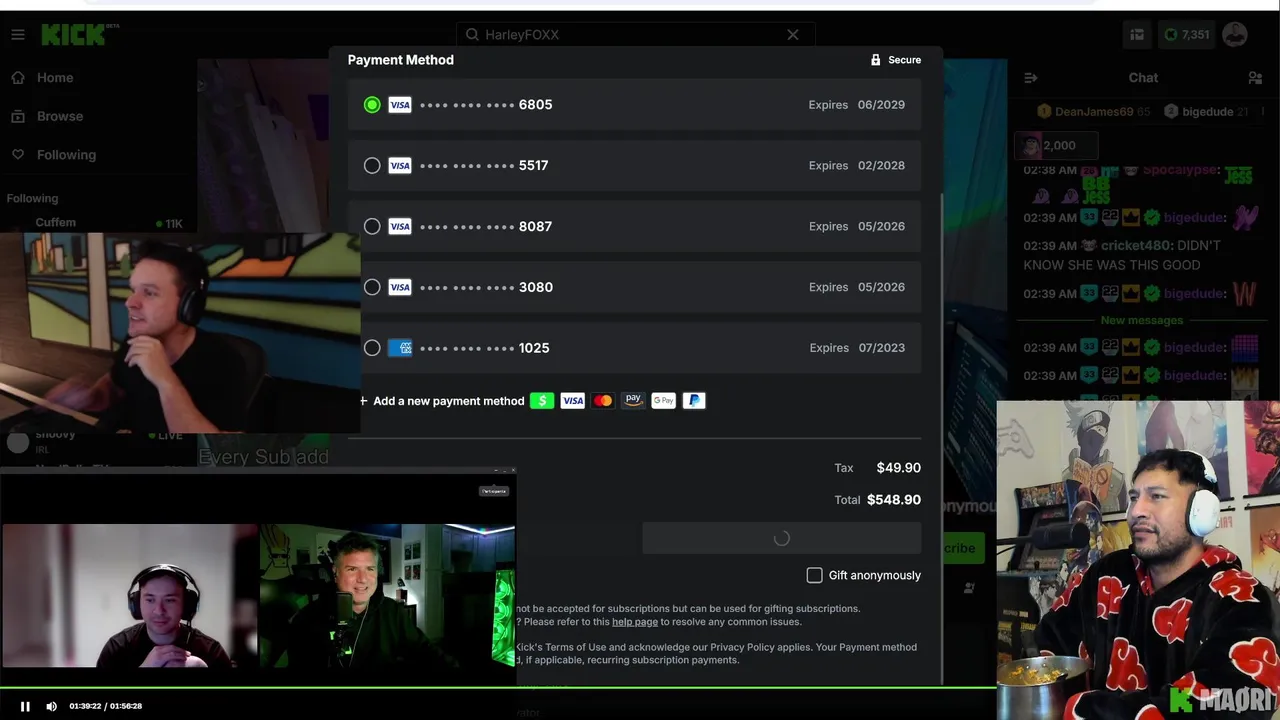
Task: Click the Expires 07/2023 text
Action: (857, 348)
